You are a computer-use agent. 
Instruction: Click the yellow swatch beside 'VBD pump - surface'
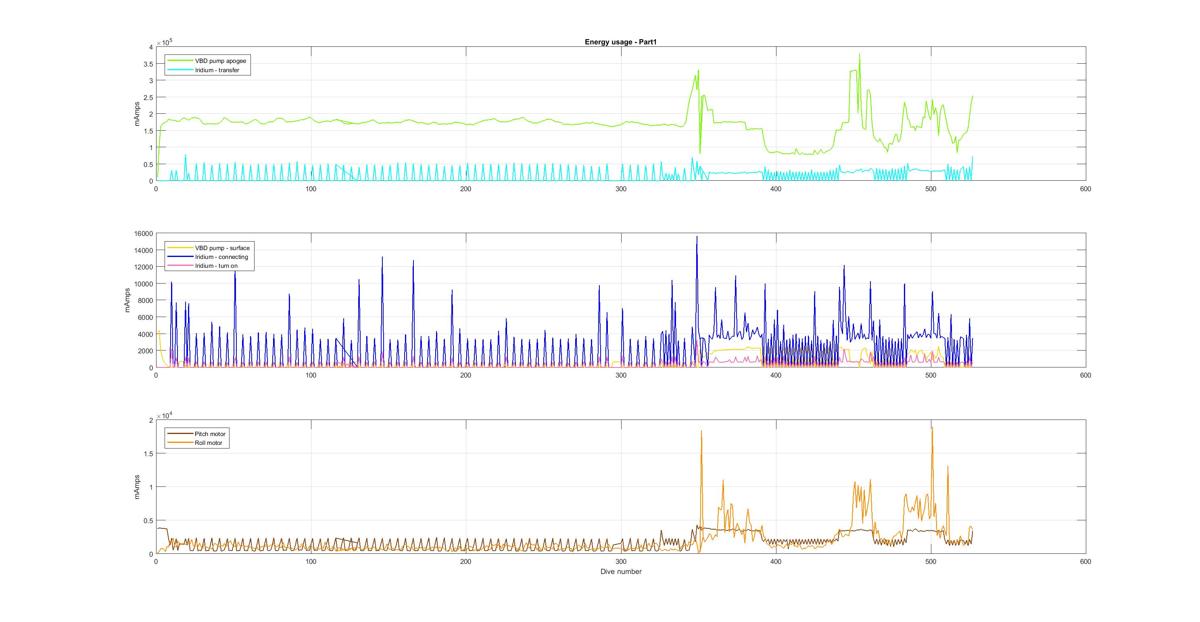180,247
